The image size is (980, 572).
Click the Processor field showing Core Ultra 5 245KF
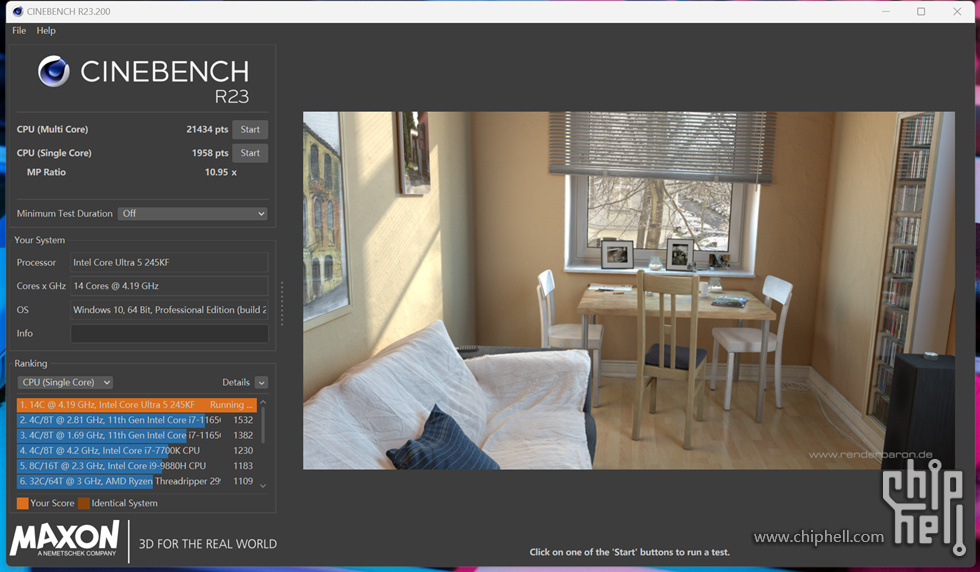pos(169,263)
